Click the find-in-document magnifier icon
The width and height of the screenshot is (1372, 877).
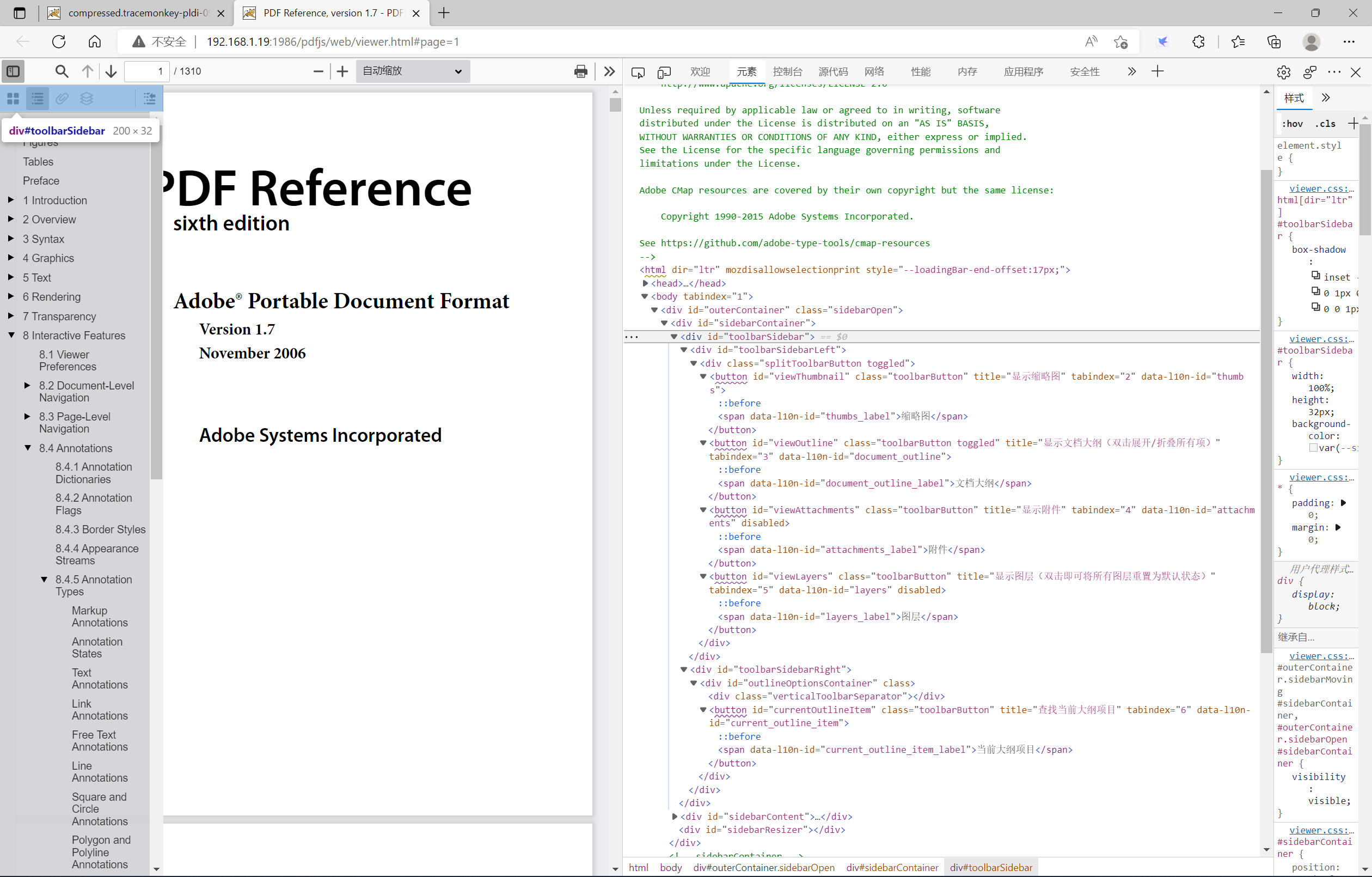[x=62, y=71]
